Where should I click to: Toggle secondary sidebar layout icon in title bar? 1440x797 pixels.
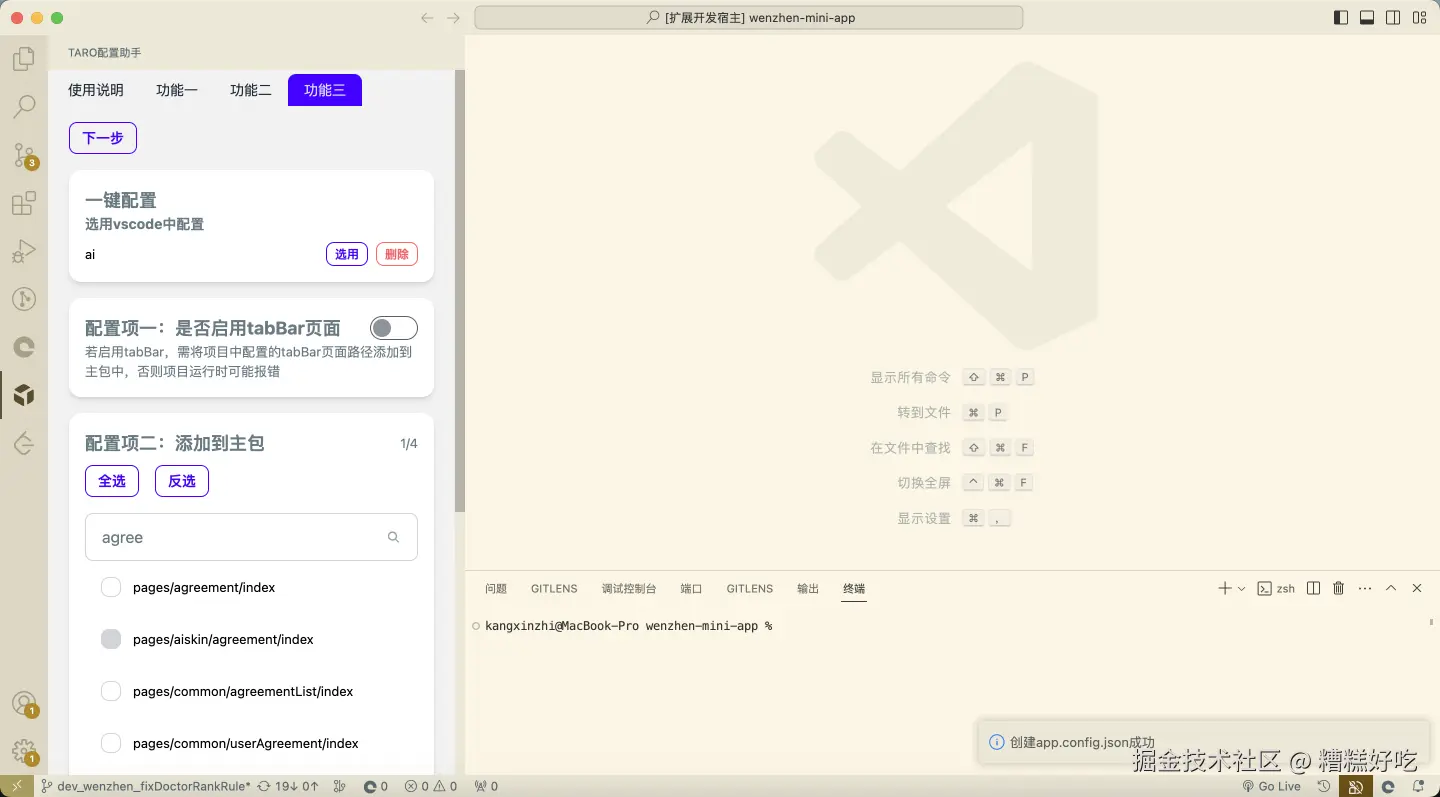coord(1393,18)
